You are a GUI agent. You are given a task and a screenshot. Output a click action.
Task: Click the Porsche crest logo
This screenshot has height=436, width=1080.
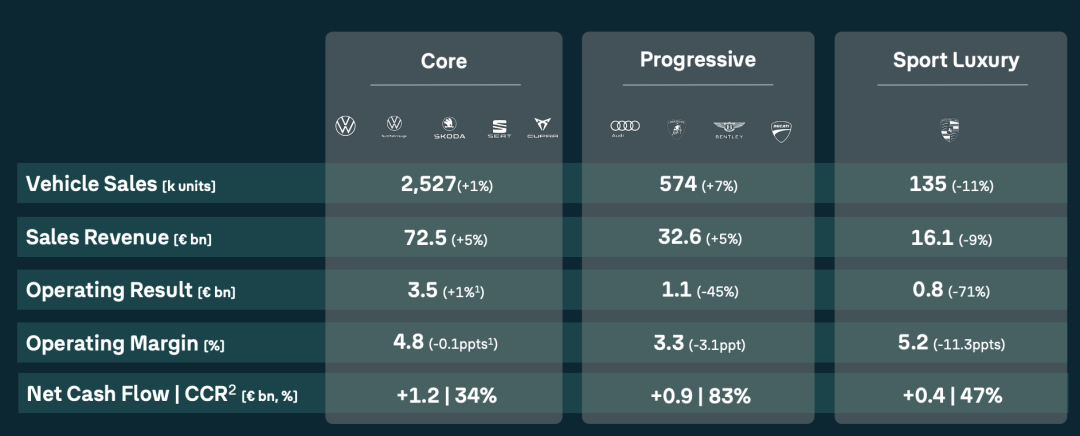pyautogui.click(x=949, y=128)
